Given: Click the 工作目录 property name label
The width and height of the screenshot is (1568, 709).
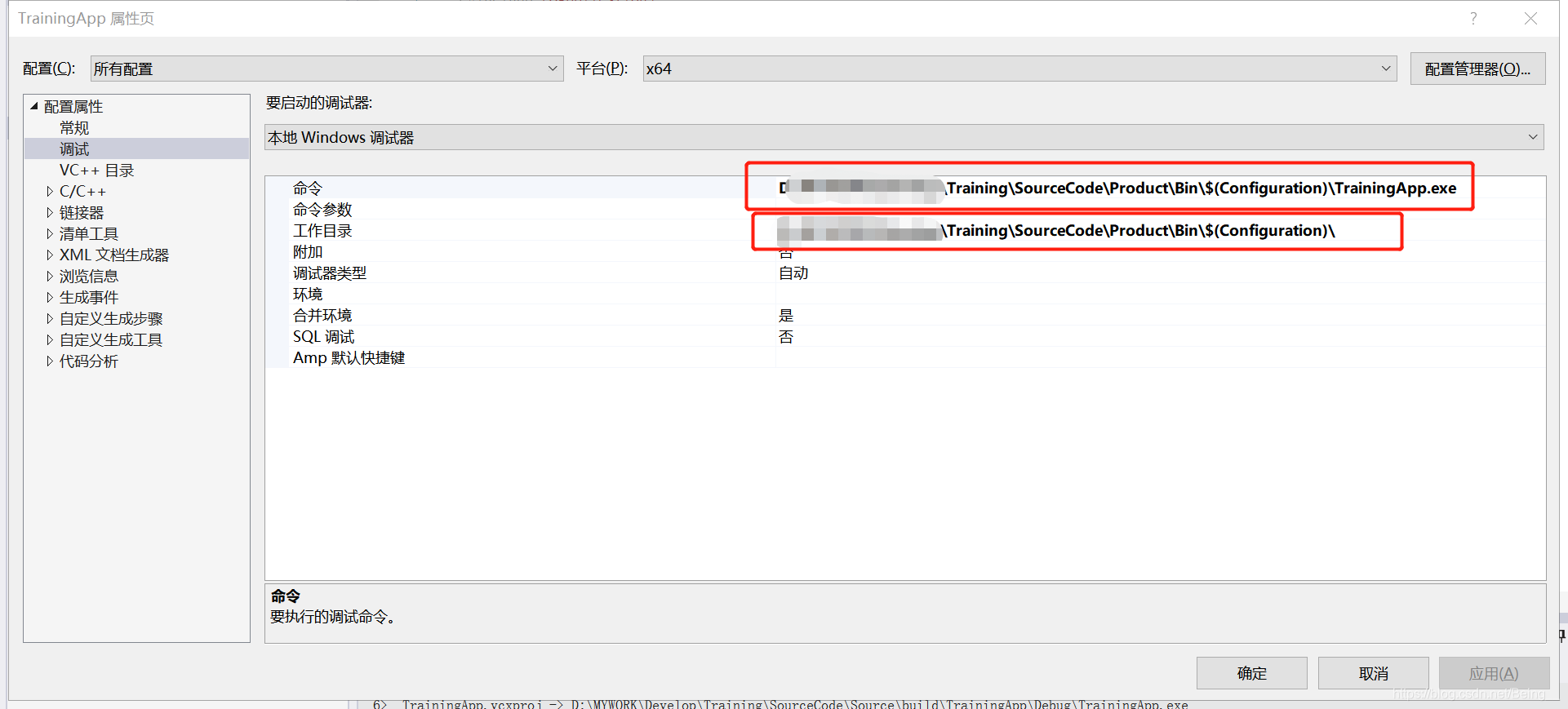Looking at the screenshot, I should 322,230.
